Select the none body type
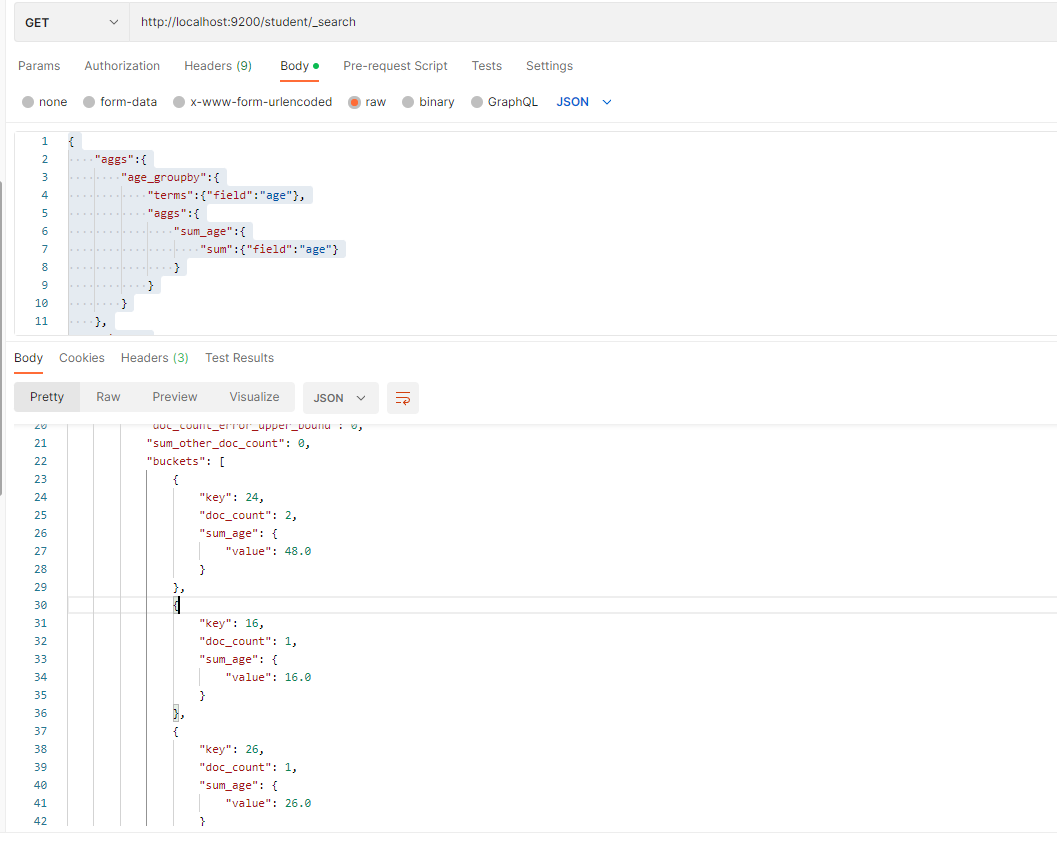The image size is (1057, 851). [x=44, y=102]
